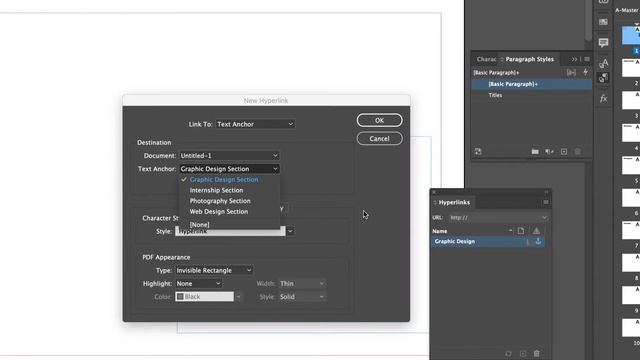
Task: Open the Highlight dropdown set to None
Action: (x=198, y=283)
